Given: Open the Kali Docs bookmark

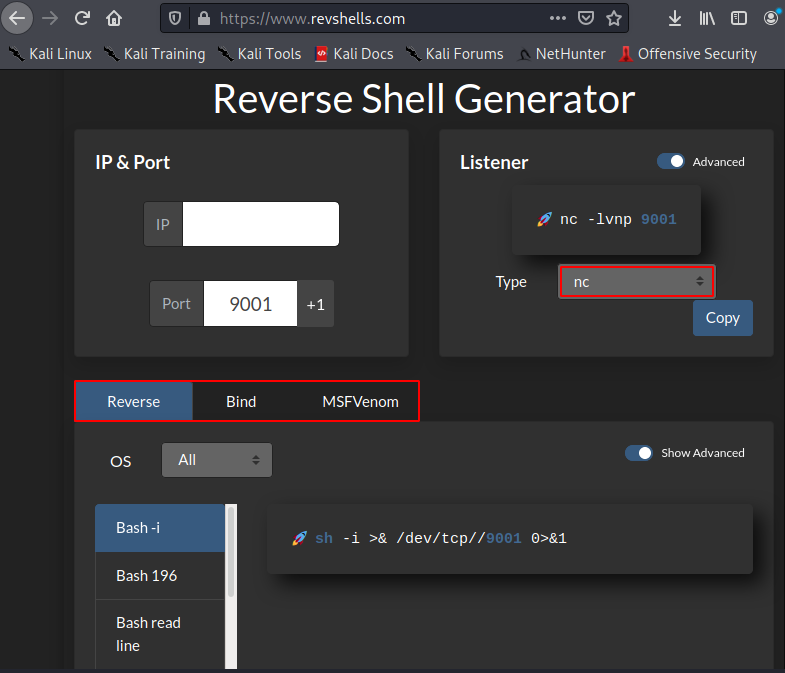Looking at the screenshot, I should click(x=354, y=54).
